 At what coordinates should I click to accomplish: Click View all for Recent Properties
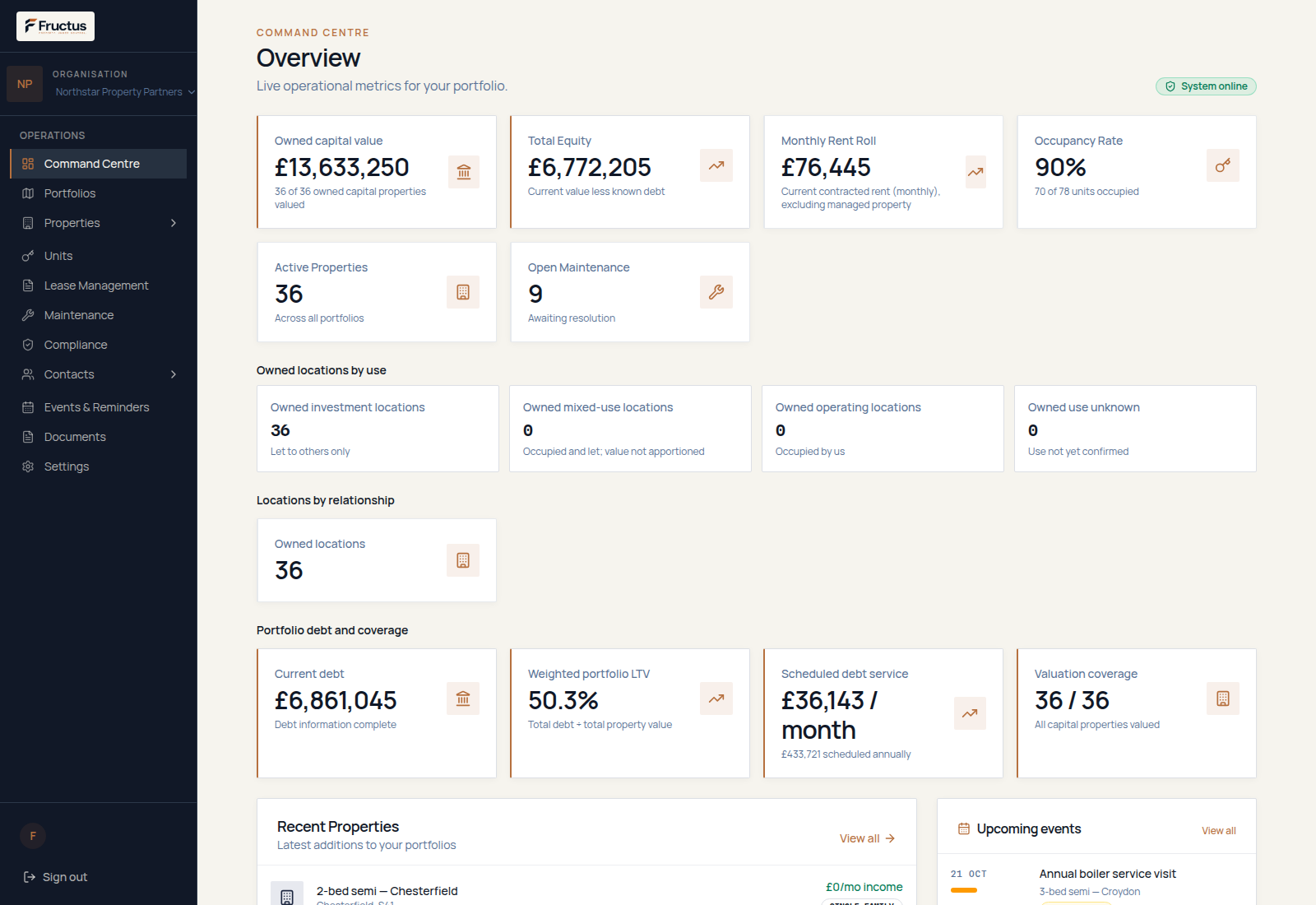(867, 838)
